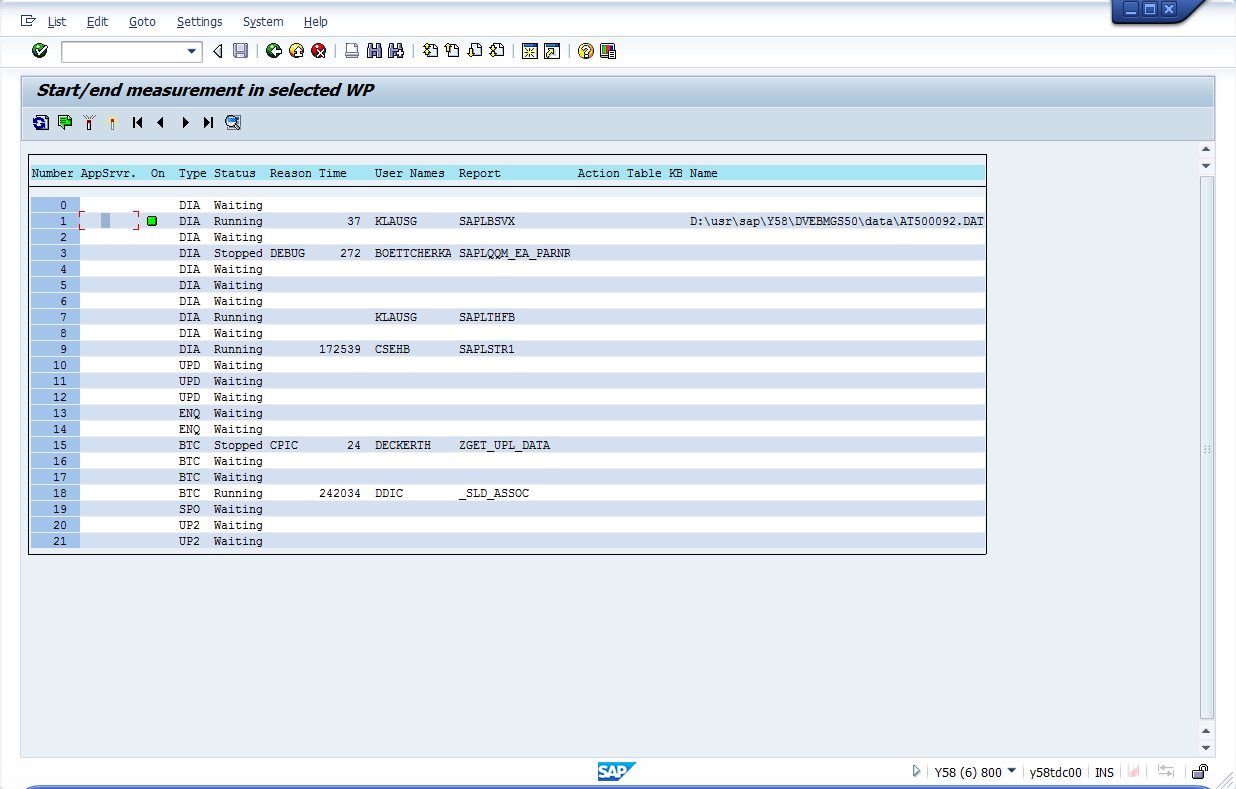Click the Save diskette icon

[241, 51]
